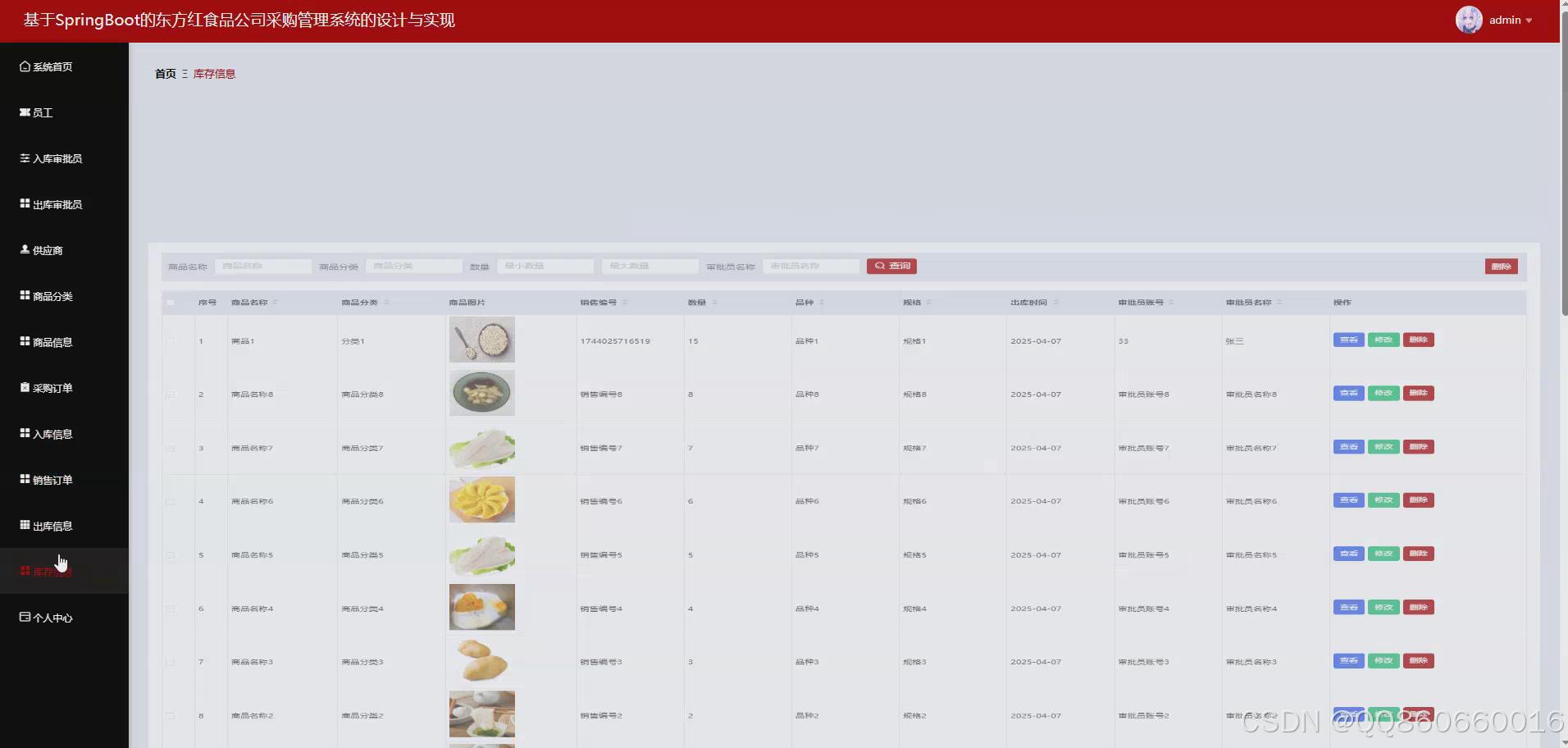Click 删除 for row 商品名称4
This screenshot has width=1568, height=748.
(x=1419, y=608)
